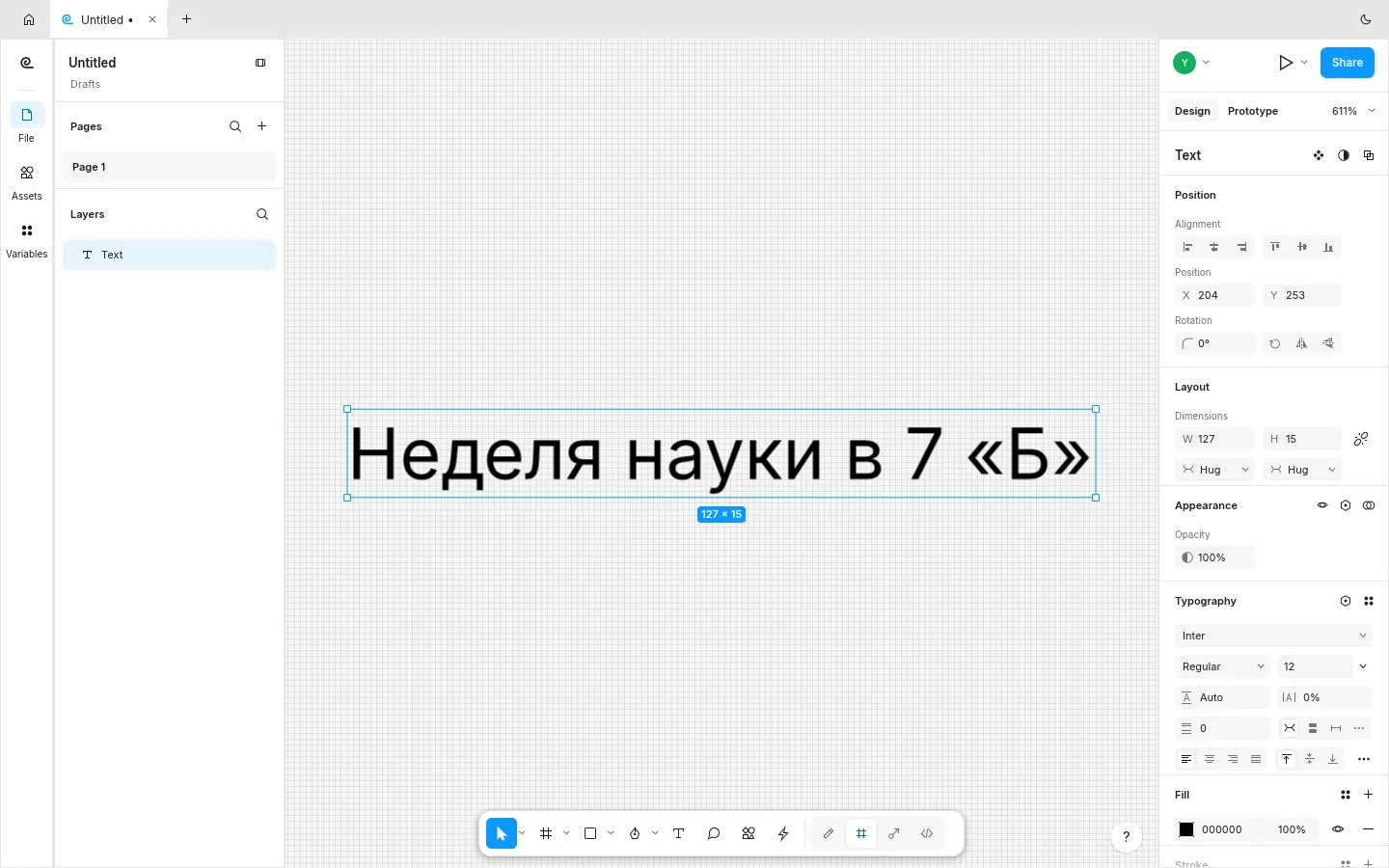
Task: Expand the font size dropdown arrow
Action: click(1363, 666)
